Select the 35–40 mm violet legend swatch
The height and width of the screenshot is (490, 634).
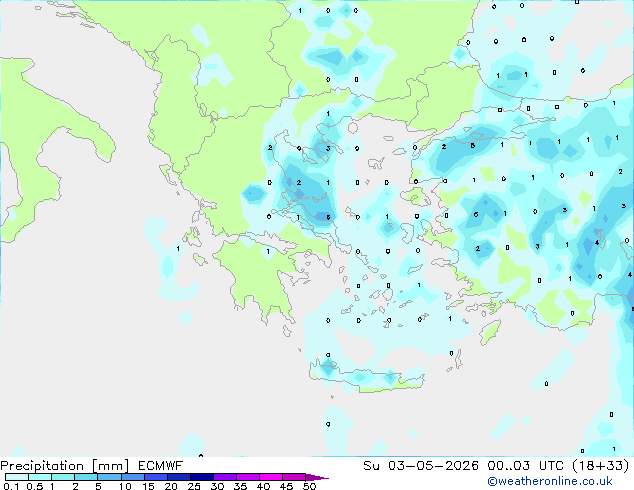pyautogui.click(x=248, y=477)
